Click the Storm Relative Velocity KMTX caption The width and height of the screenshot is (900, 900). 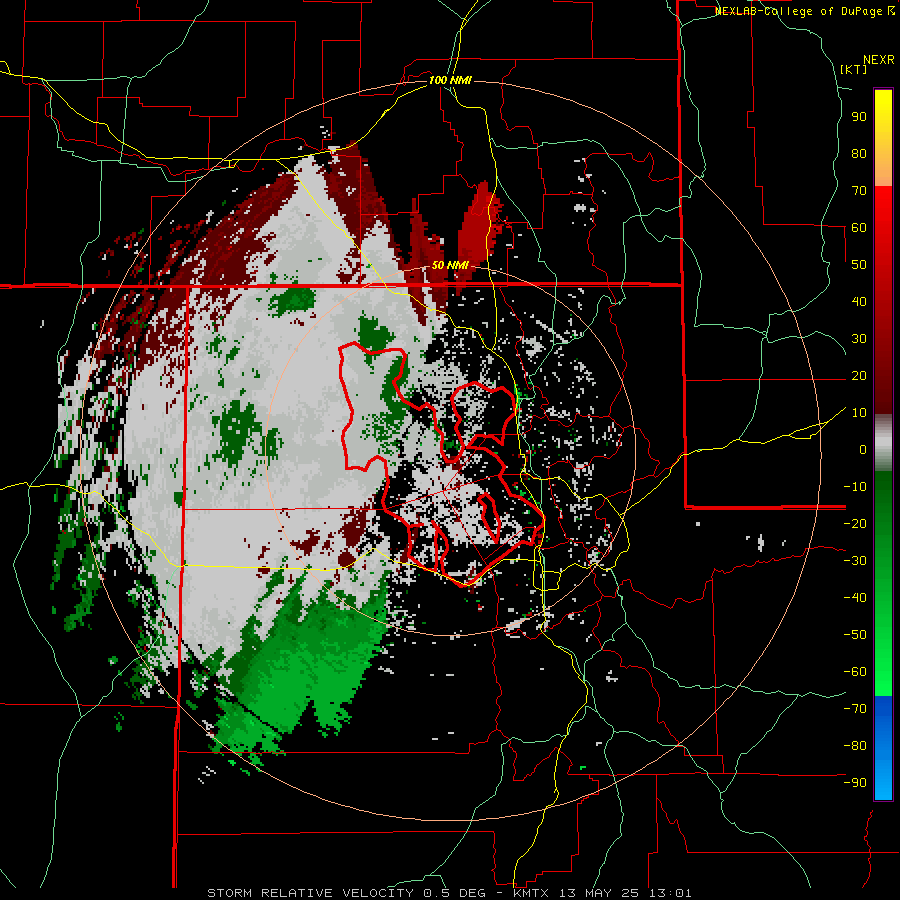pyautogui.click(x=449, y=893)
